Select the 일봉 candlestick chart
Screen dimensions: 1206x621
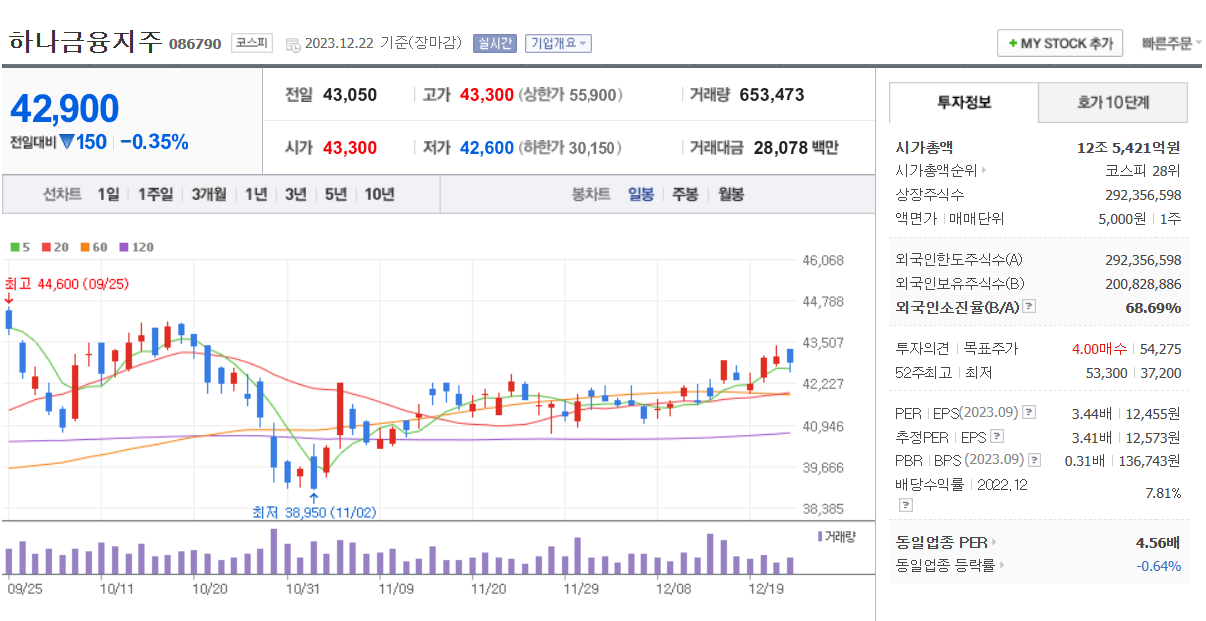point(640,195)
